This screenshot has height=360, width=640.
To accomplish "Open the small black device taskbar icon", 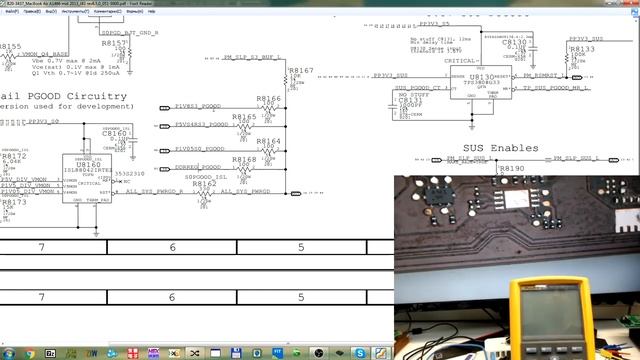I will click(339, 353).
